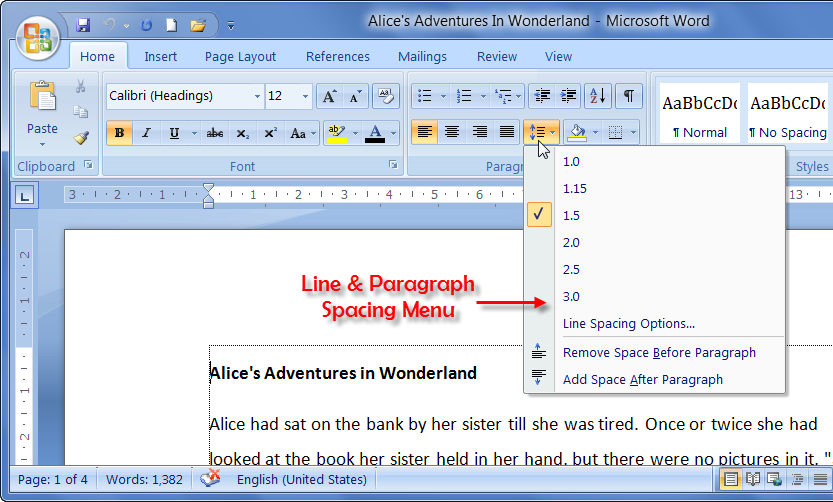This screenshot has width=833, height=502.
Task: Save the document from Quick Access Toolbar
Action: point(83,25)
